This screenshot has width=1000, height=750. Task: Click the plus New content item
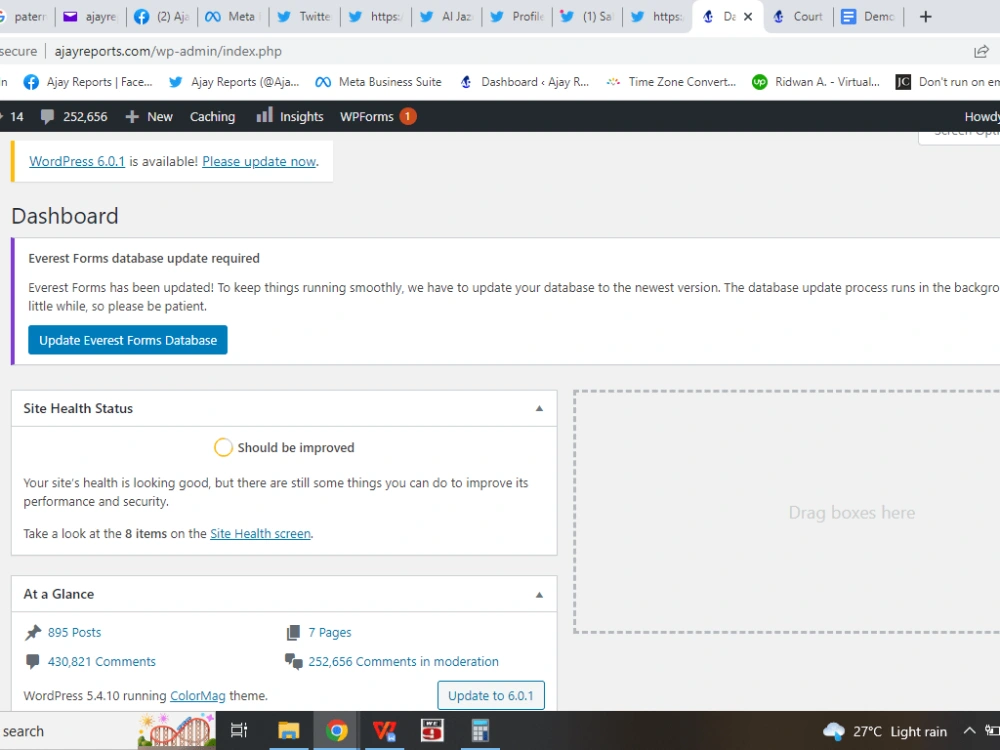click(x=149, y=117)
